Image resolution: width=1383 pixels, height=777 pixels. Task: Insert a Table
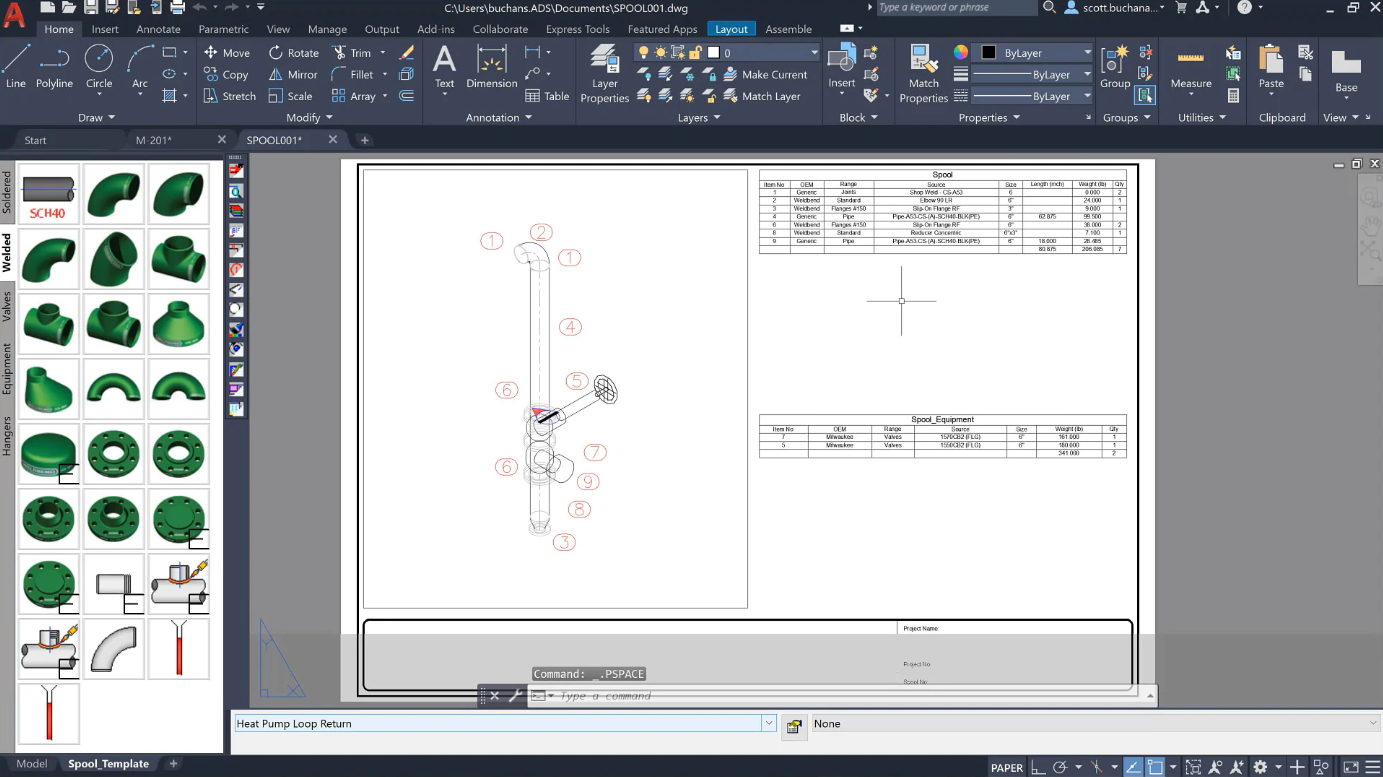(547, 96)
